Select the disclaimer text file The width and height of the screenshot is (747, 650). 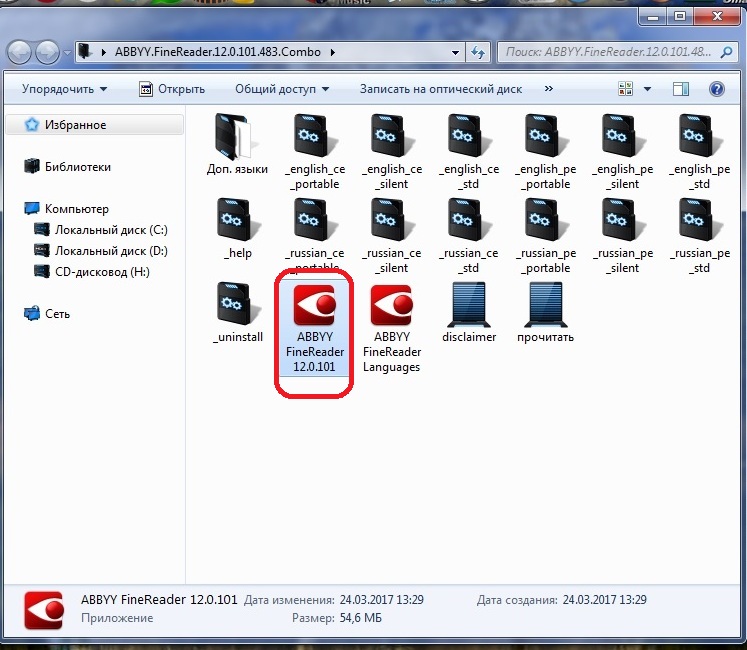coord(469,312)
